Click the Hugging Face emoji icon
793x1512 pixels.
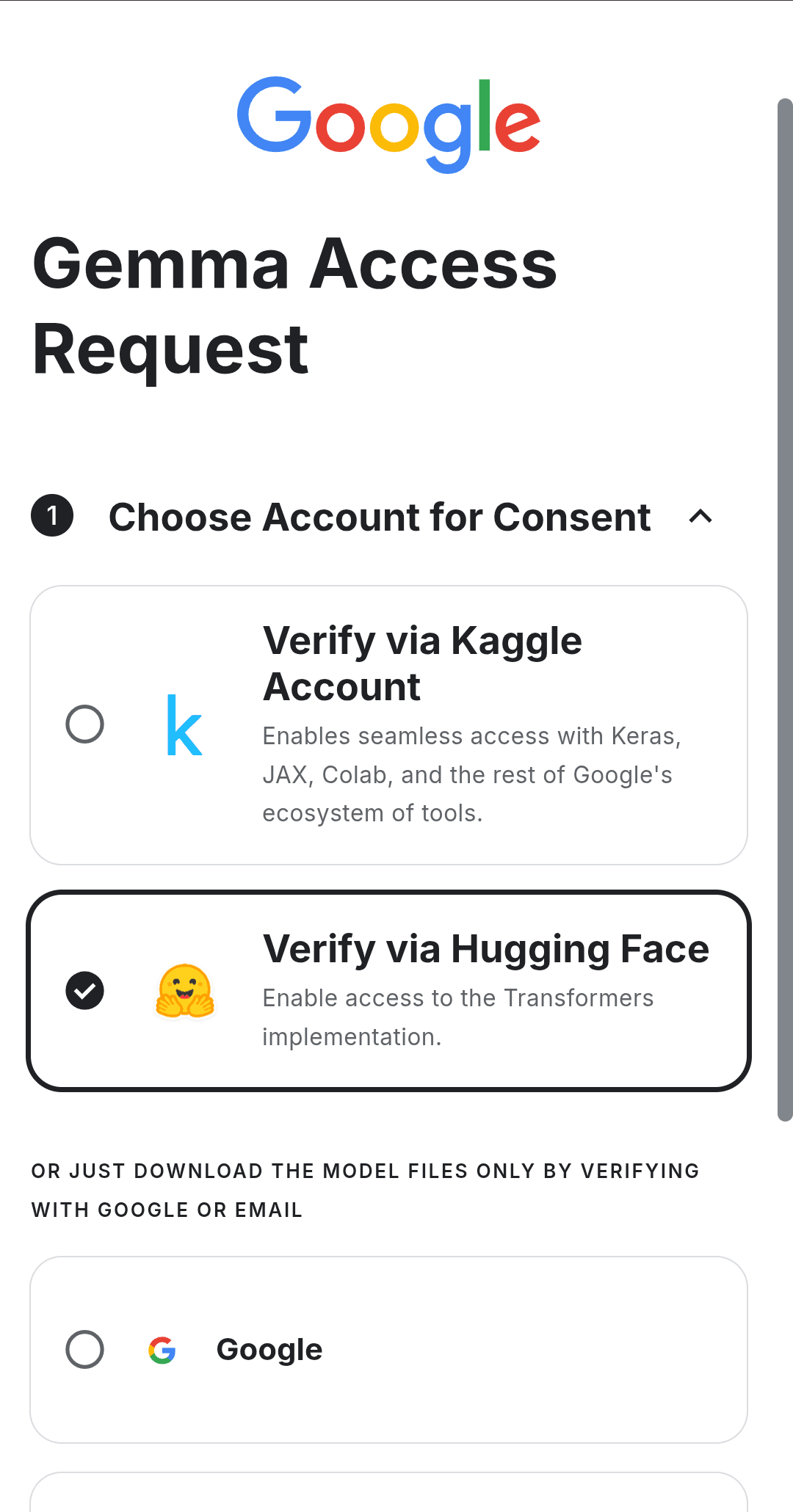(x=185, y=991)
